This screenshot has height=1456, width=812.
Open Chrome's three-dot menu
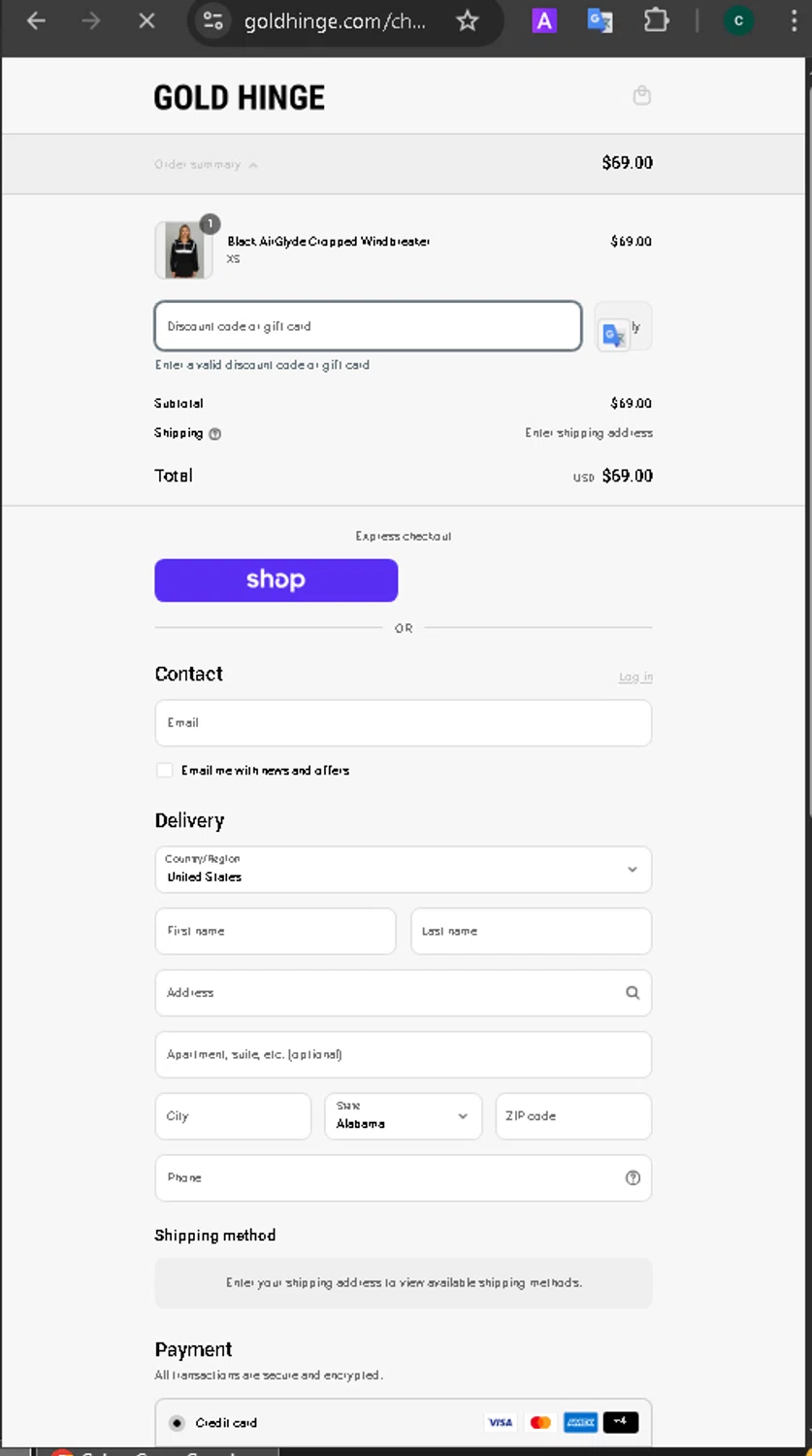click(794, 20)
